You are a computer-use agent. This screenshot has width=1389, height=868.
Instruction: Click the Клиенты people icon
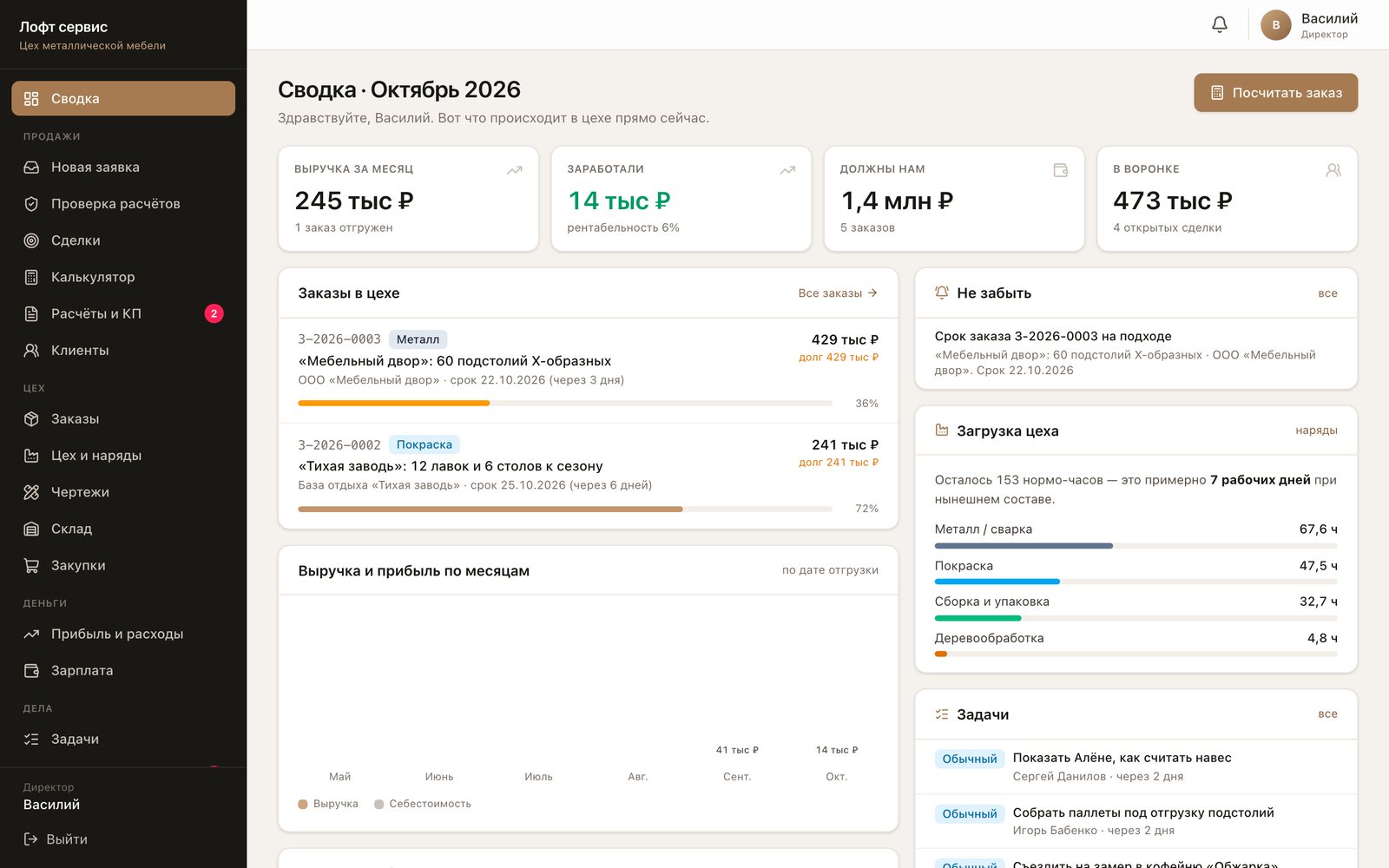point(31,351)
